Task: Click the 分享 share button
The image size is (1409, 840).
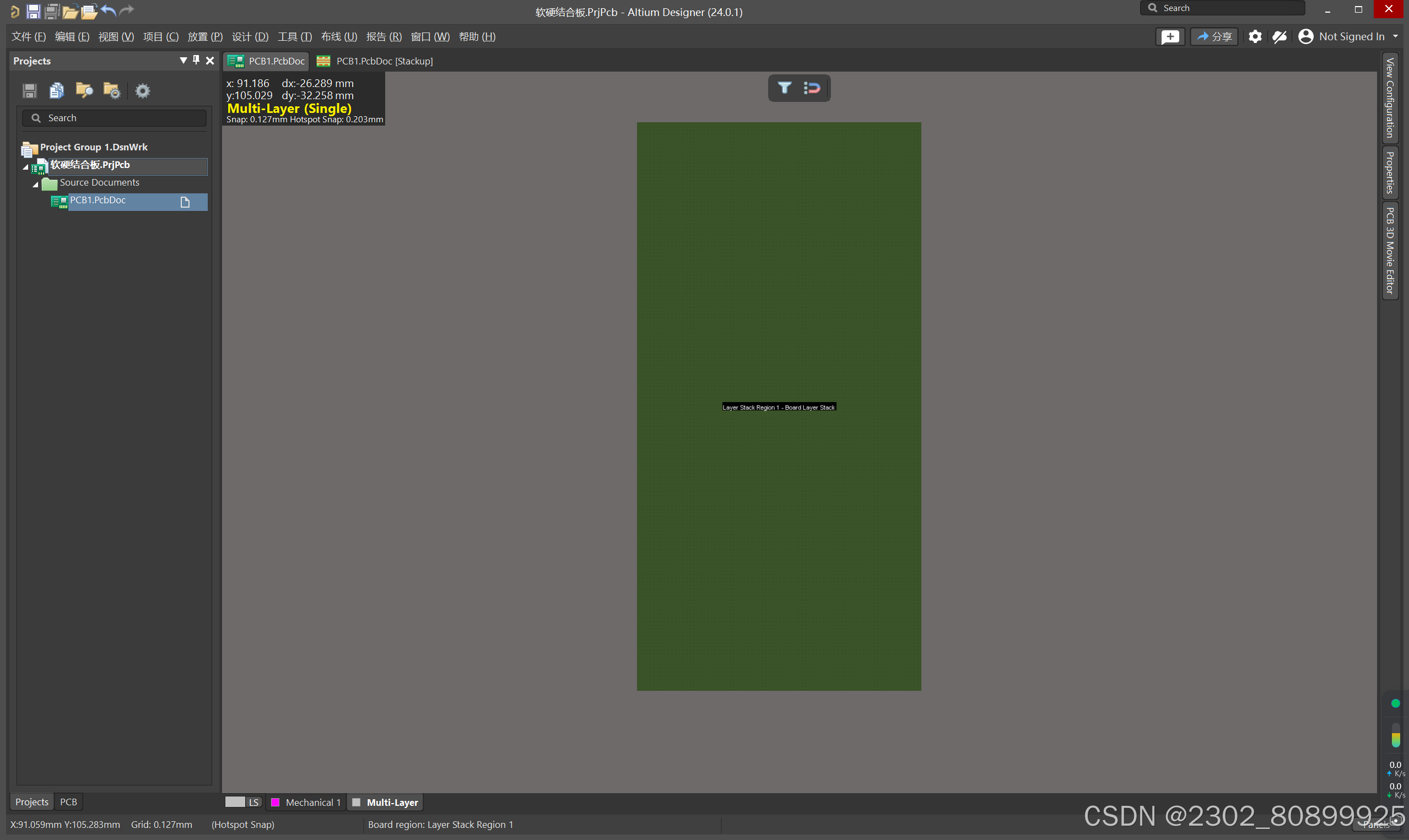Action: point(1214,37)
